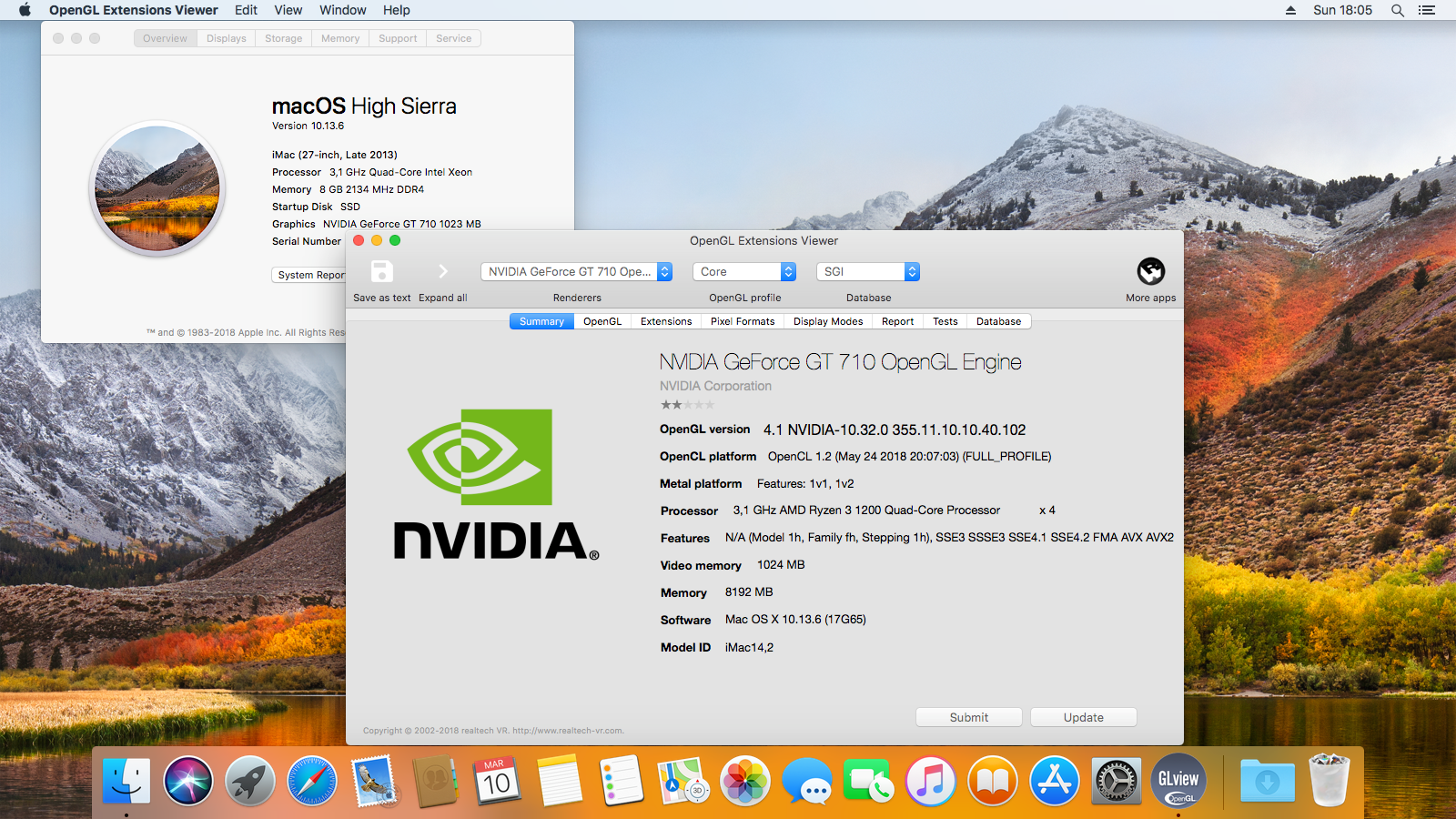Open Contacts book icon in Dock

[x=436, y=781]
